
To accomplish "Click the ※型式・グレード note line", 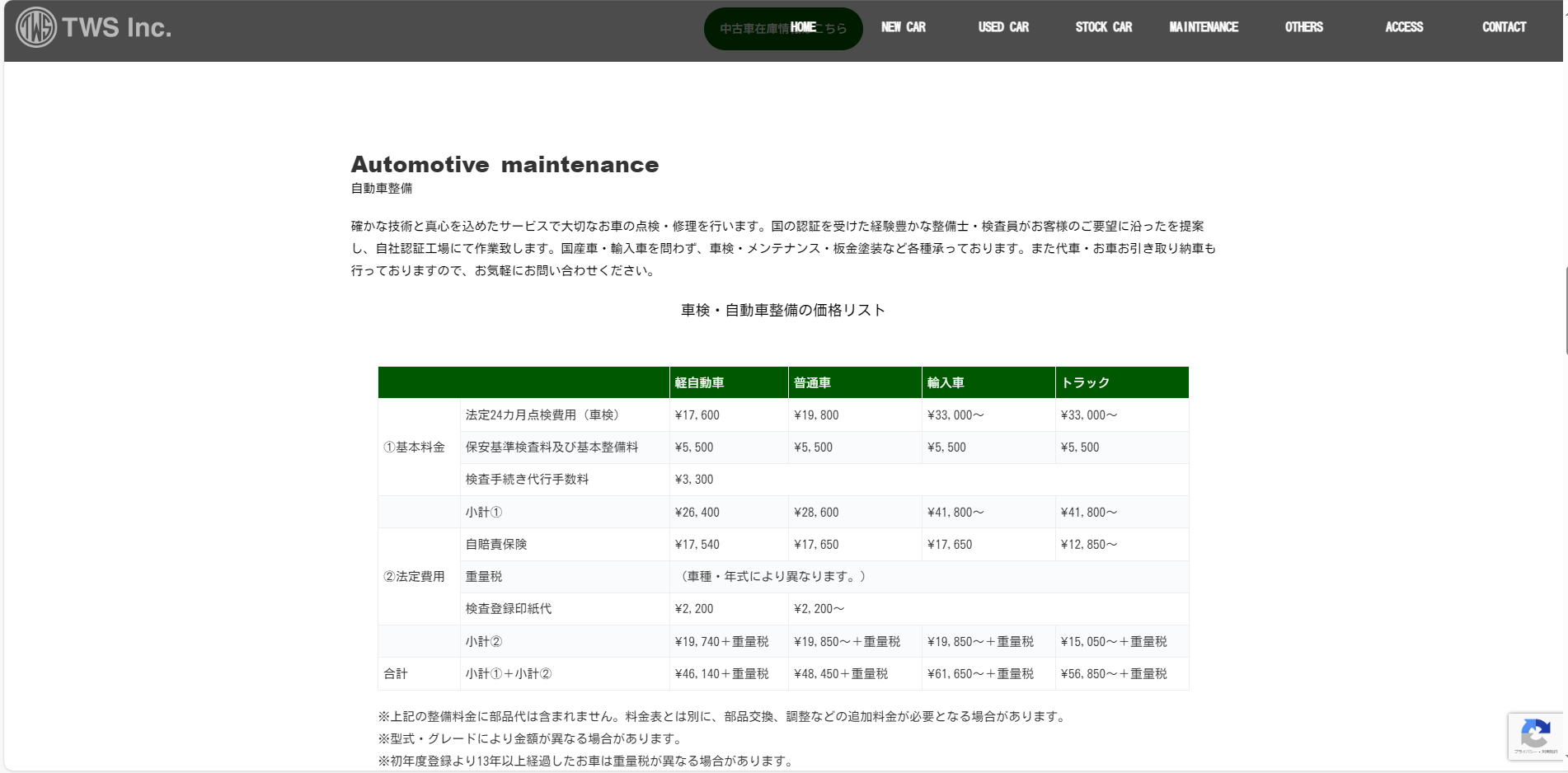I will (532, 739).
